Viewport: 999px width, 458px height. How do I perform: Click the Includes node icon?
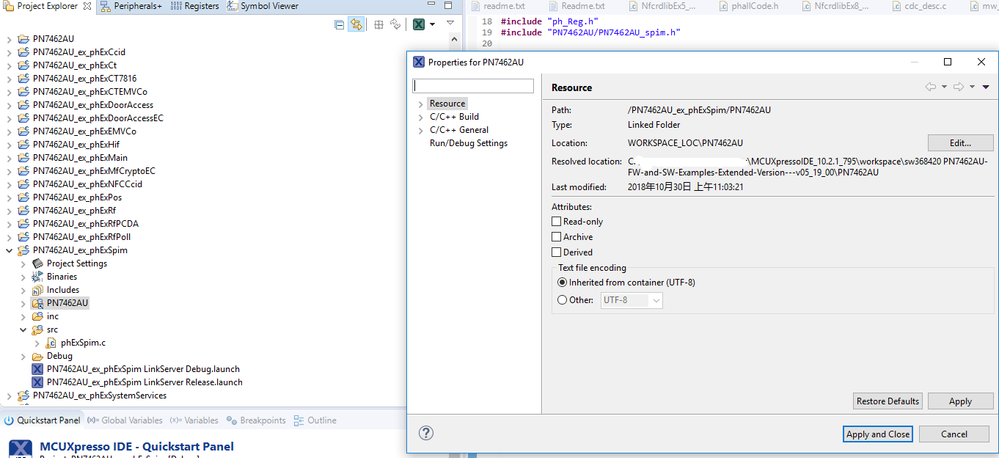[x=37, y=290]
